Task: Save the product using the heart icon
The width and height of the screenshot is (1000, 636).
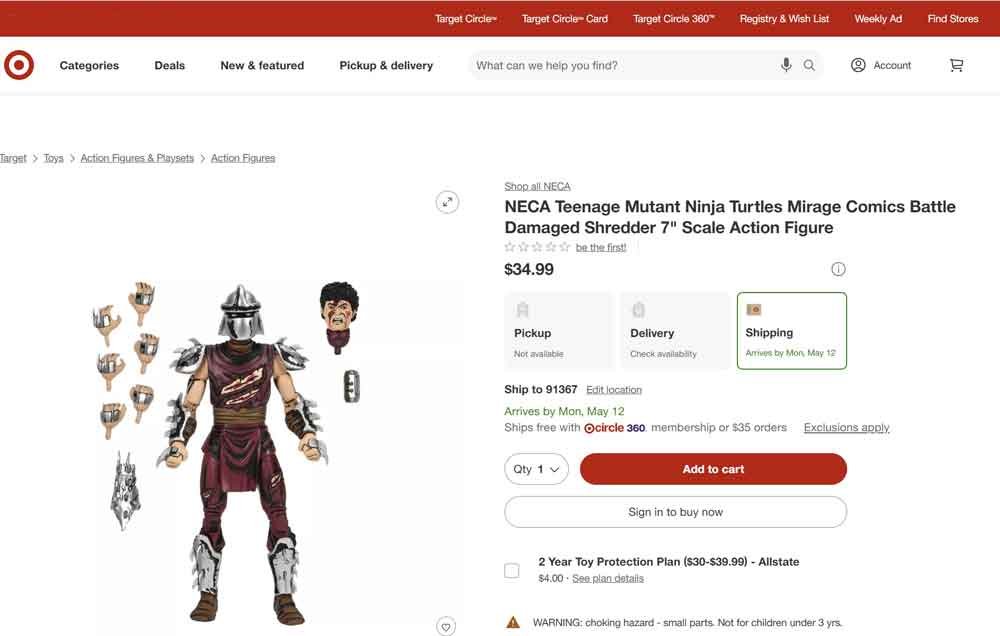Action: (445, 626)
